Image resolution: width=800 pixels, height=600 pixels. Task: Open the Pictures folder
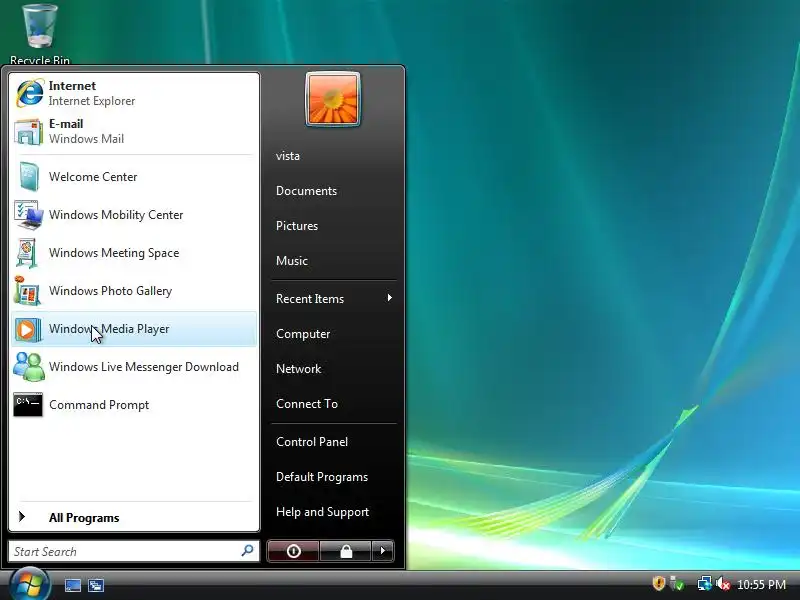tap(297, 226)
